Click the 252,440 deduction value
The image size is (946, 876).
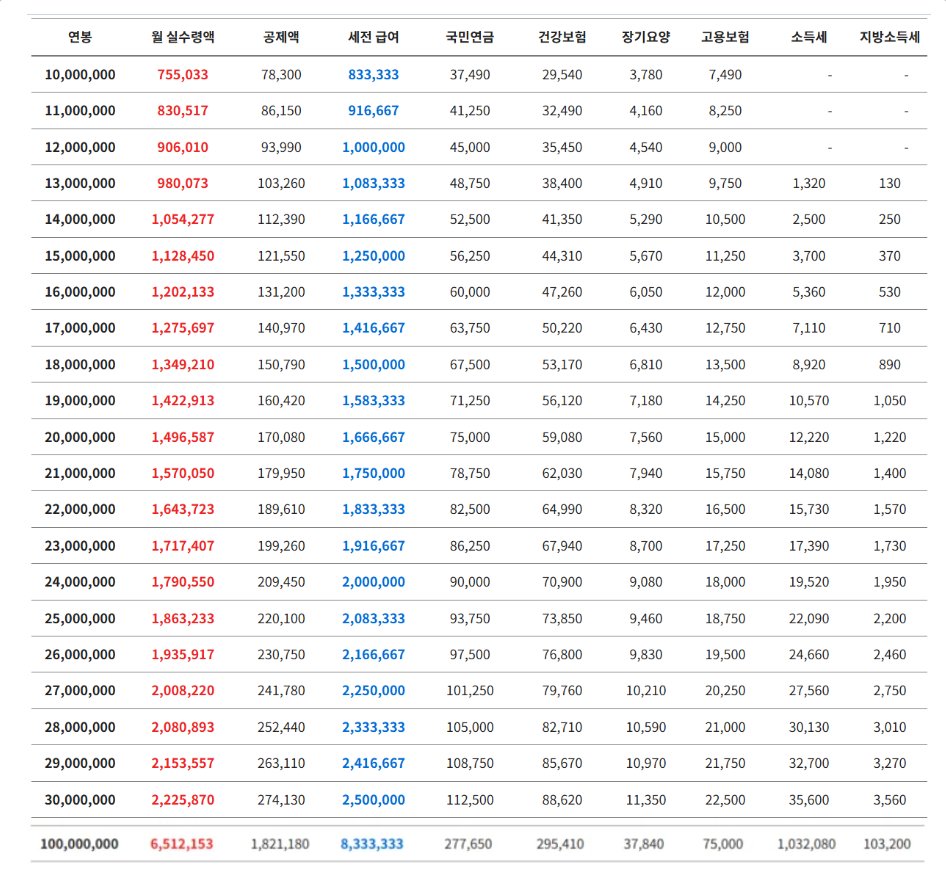point(281,728)
